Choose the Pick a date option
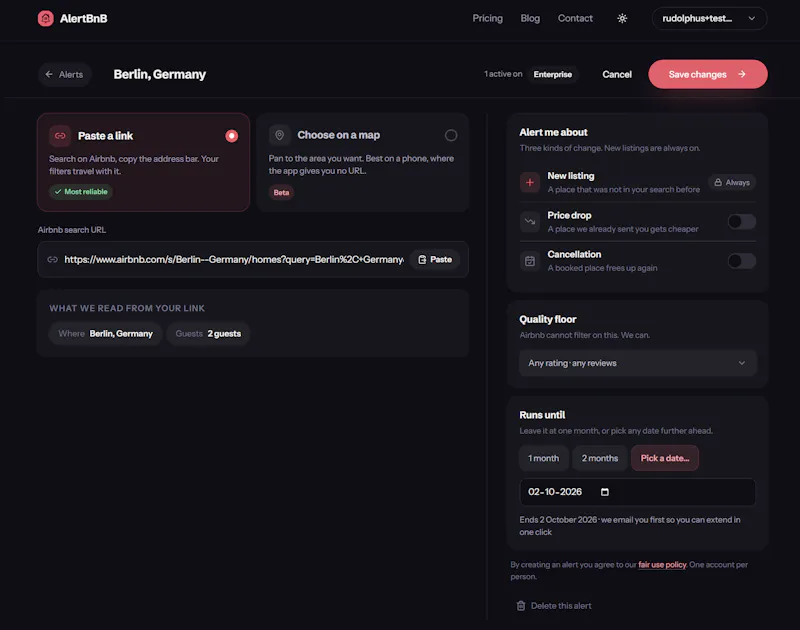800x630 pixels. pos(665,458)
